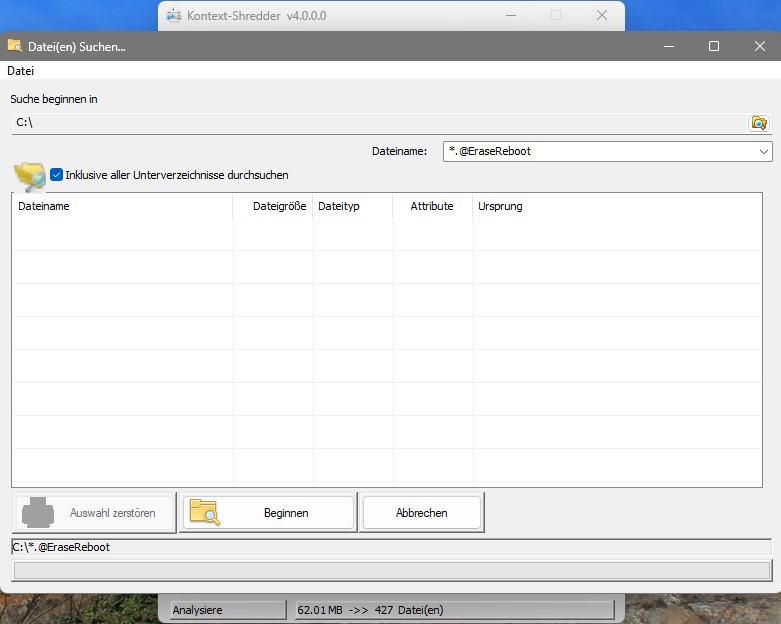Open the Datei menu
781x624 pixels.
point(20,71)
